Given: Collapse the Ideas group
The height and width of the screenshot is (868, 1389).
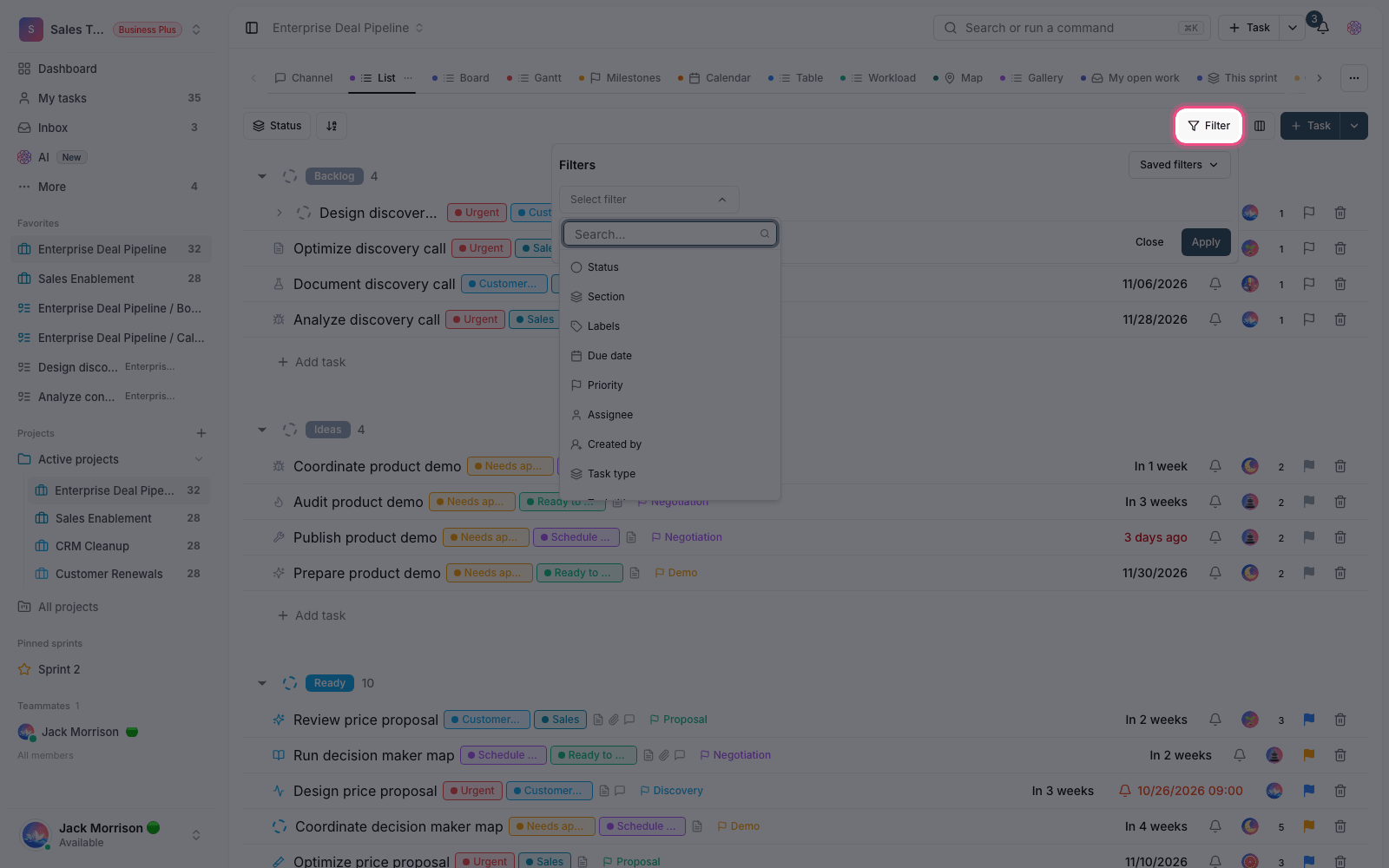Looking at the screenshot, I should [x=262, y=430].
